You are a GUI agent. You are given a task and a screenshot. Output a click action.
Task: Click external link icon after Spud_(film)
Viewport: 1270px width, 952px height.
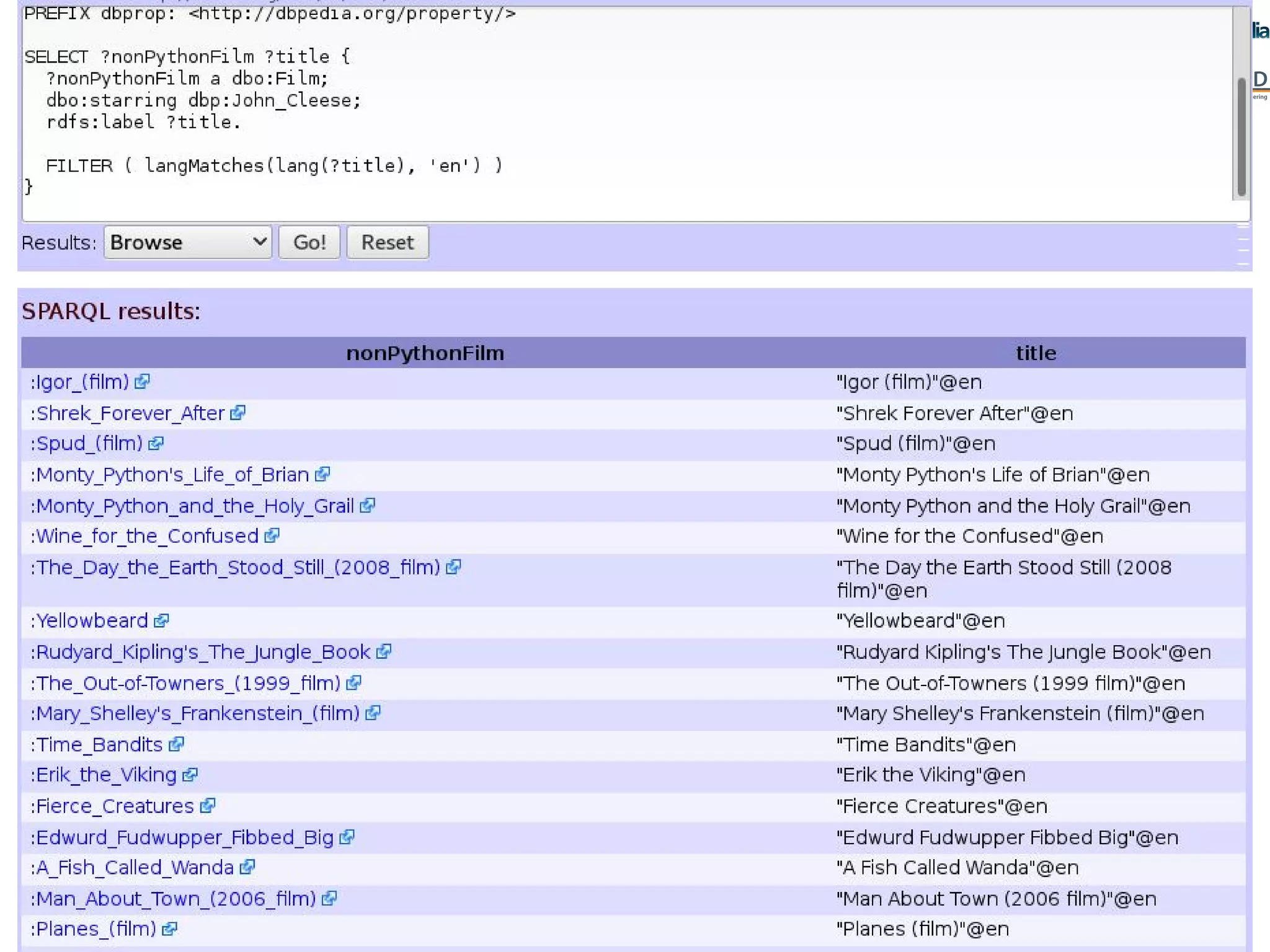pos(156,444)
